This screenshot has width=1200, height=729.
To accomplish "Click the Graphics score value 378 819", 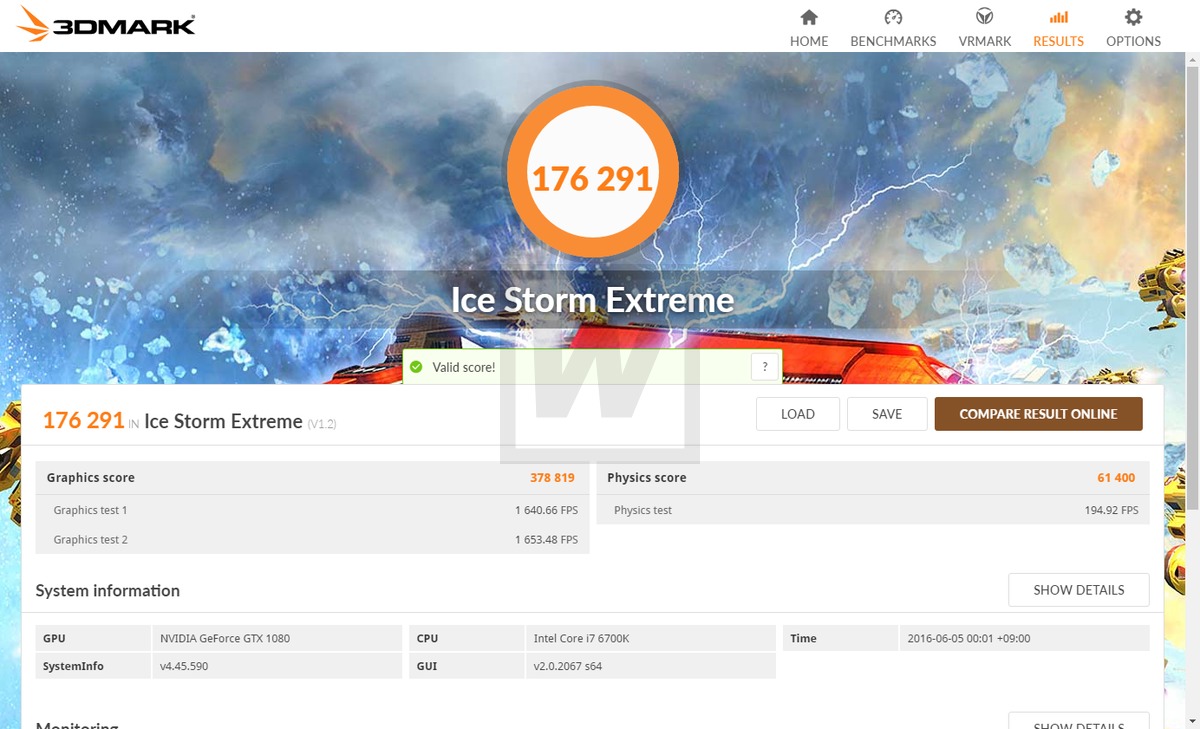I will click(x=554, y=478).
